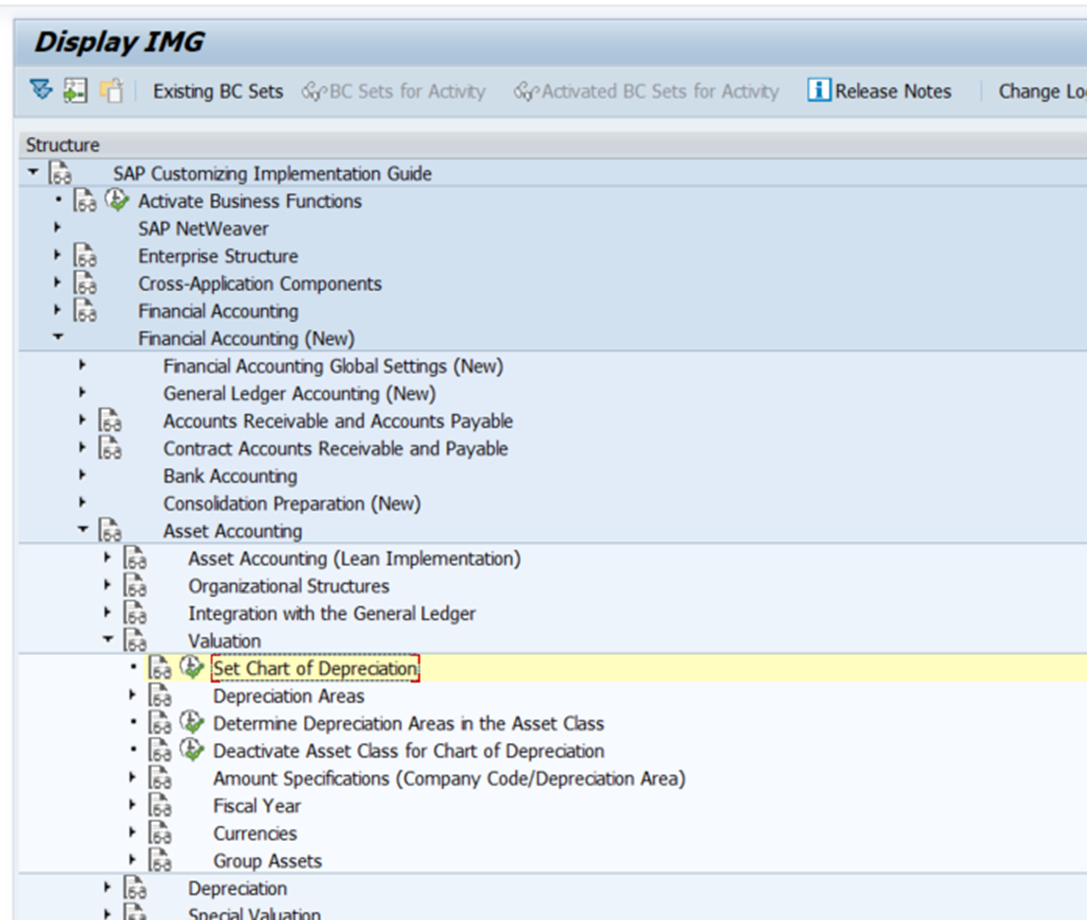The height and width of the screenshot is (920, 1087).
Task: Expand the Fiscal Year node
Action: click(x=132, y=805)
